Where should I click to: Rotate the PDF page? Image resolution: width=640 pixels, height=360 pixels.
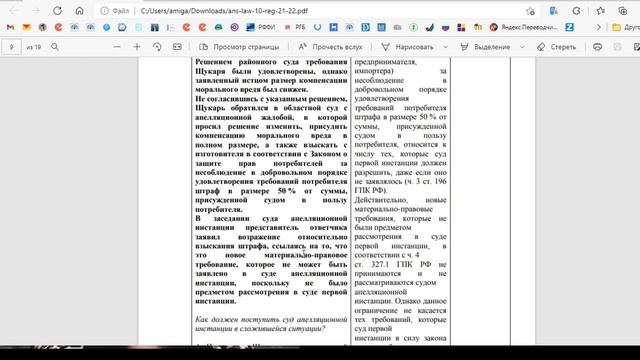point(157,47)
